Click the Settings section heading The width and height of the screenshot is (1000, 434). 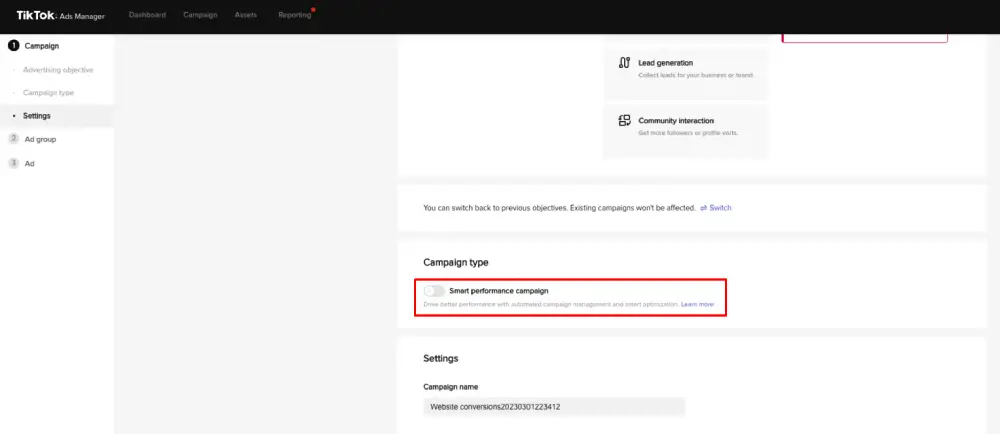[441, 358]
